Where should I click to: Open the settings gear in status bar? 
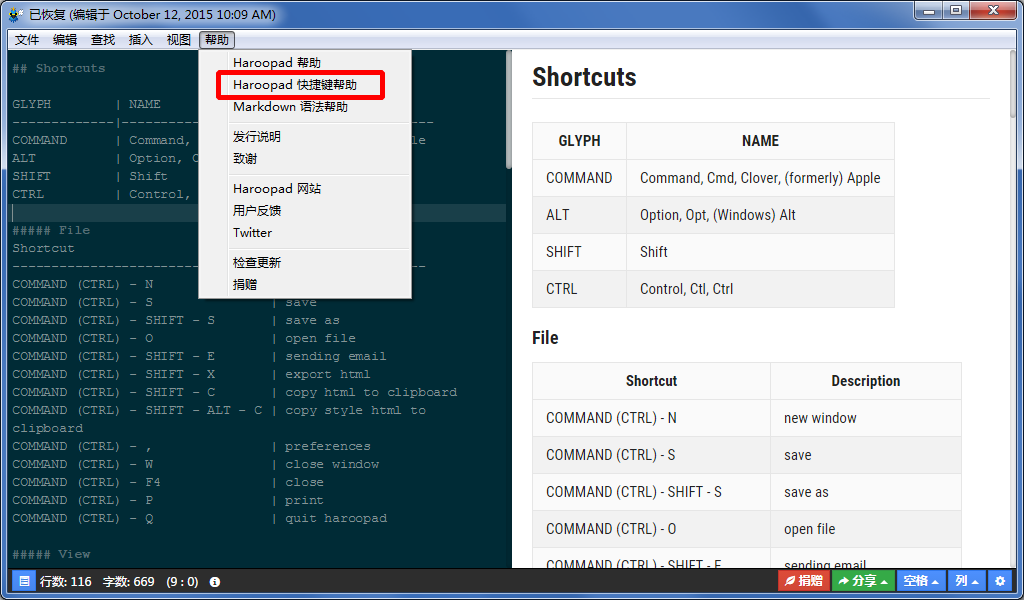[1000, 580]
